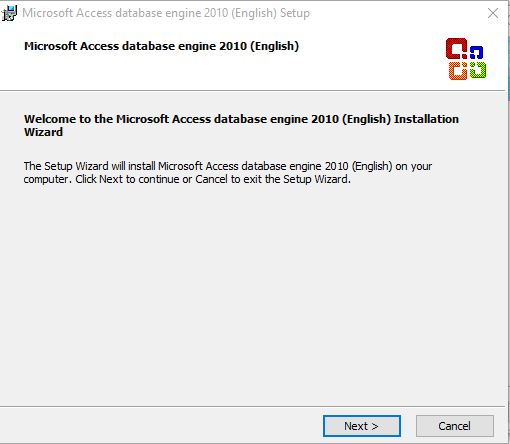Image resolution: width=510 pixels, height=444 pixels.
Task: Close the Setup wizard window
Action: click(x=493, y=13)
